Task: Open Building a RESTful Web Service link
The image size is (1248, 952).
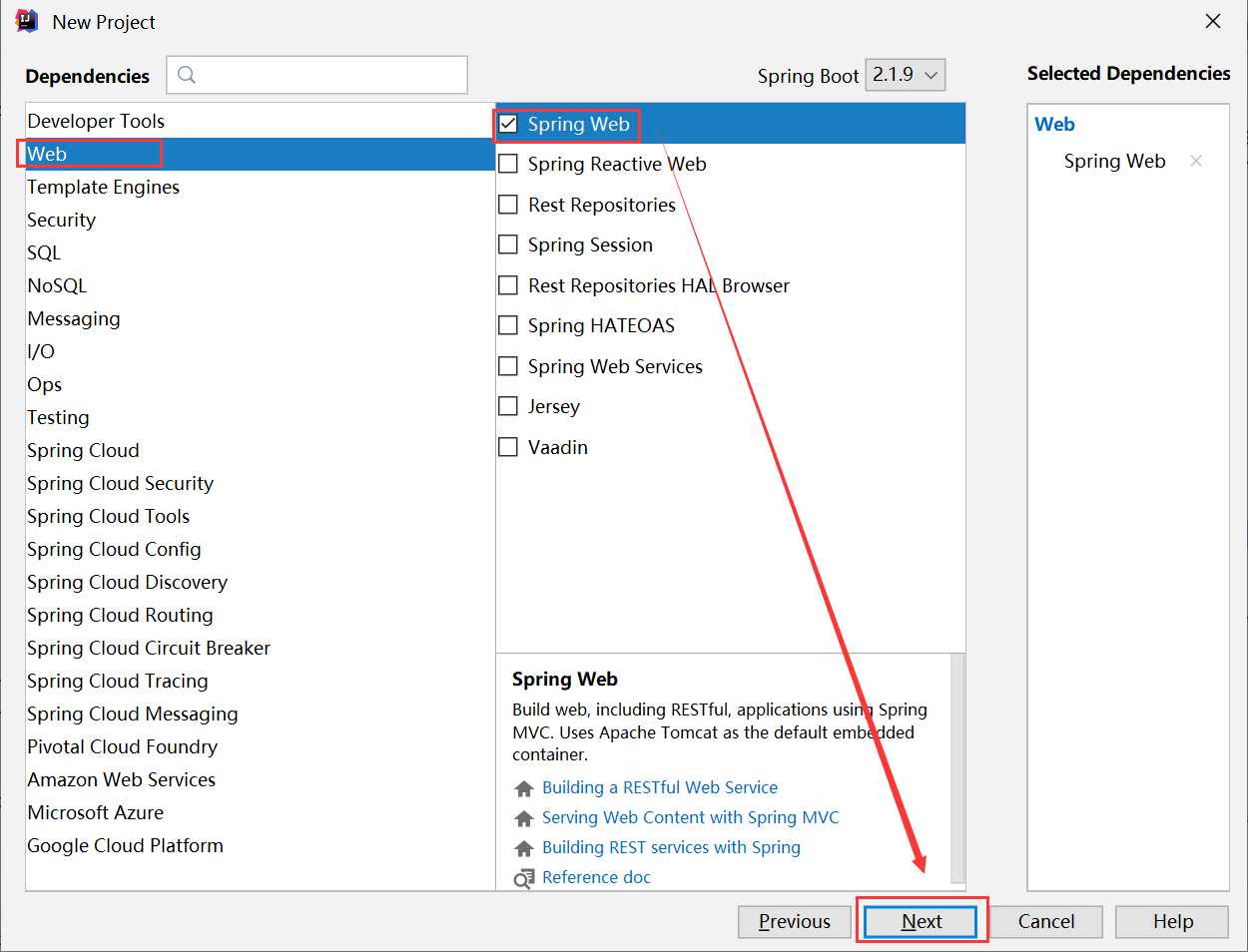Action: point(660,787)
